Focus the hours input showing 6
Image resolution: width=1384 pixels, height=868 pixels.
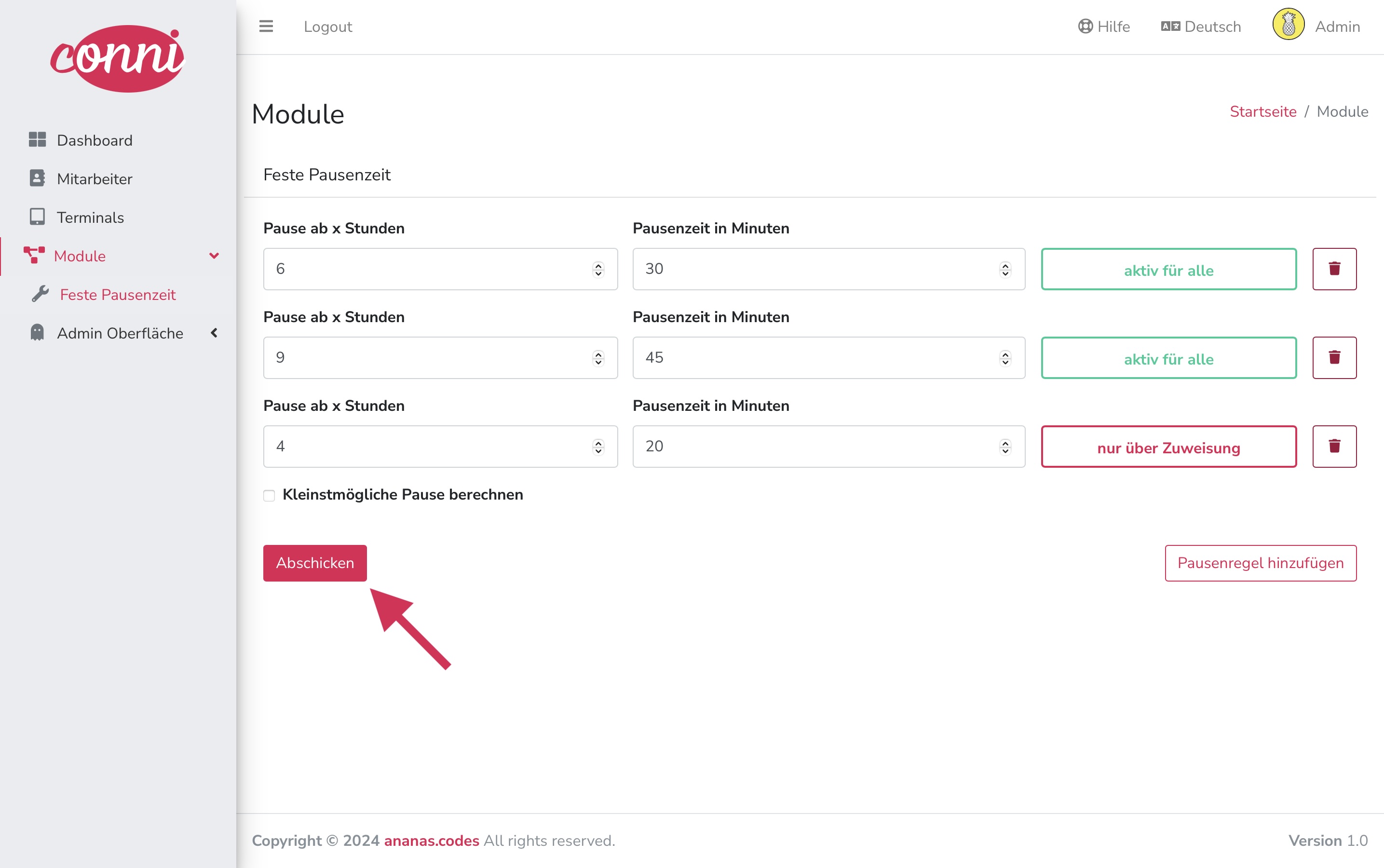pyautogui.click(x=440, y=269)
